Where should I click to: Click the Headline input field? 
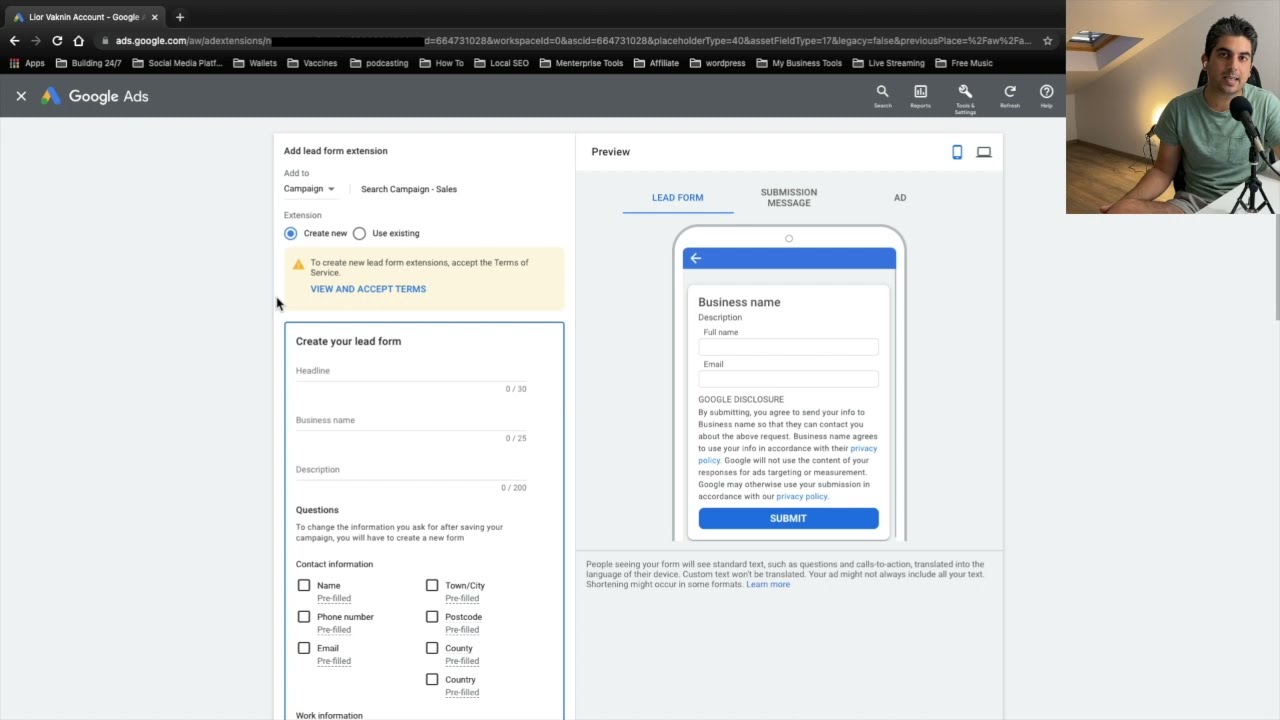point(411,371)
